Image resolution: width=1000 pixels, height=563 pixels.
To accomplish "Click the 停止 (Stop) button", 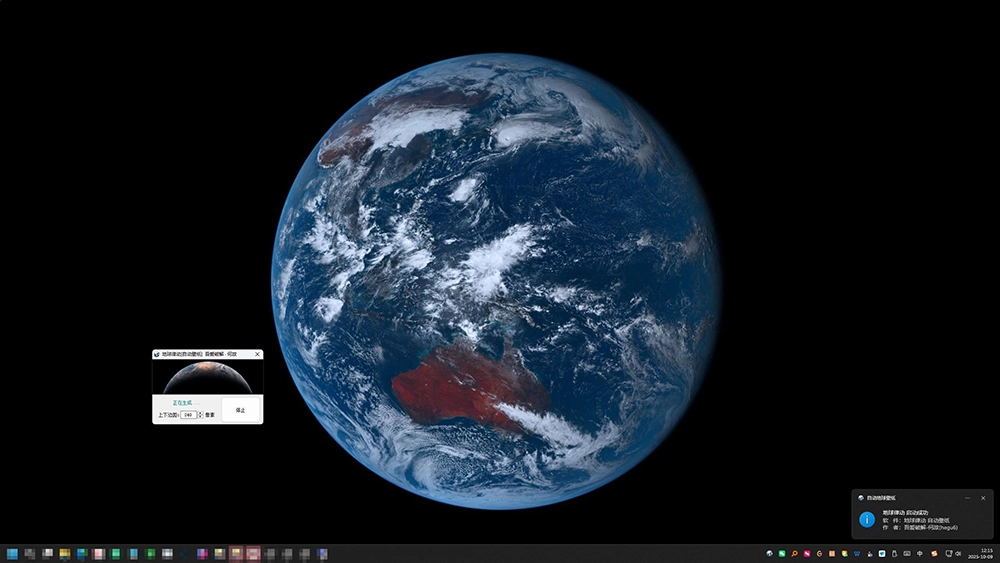I will 240,410.
